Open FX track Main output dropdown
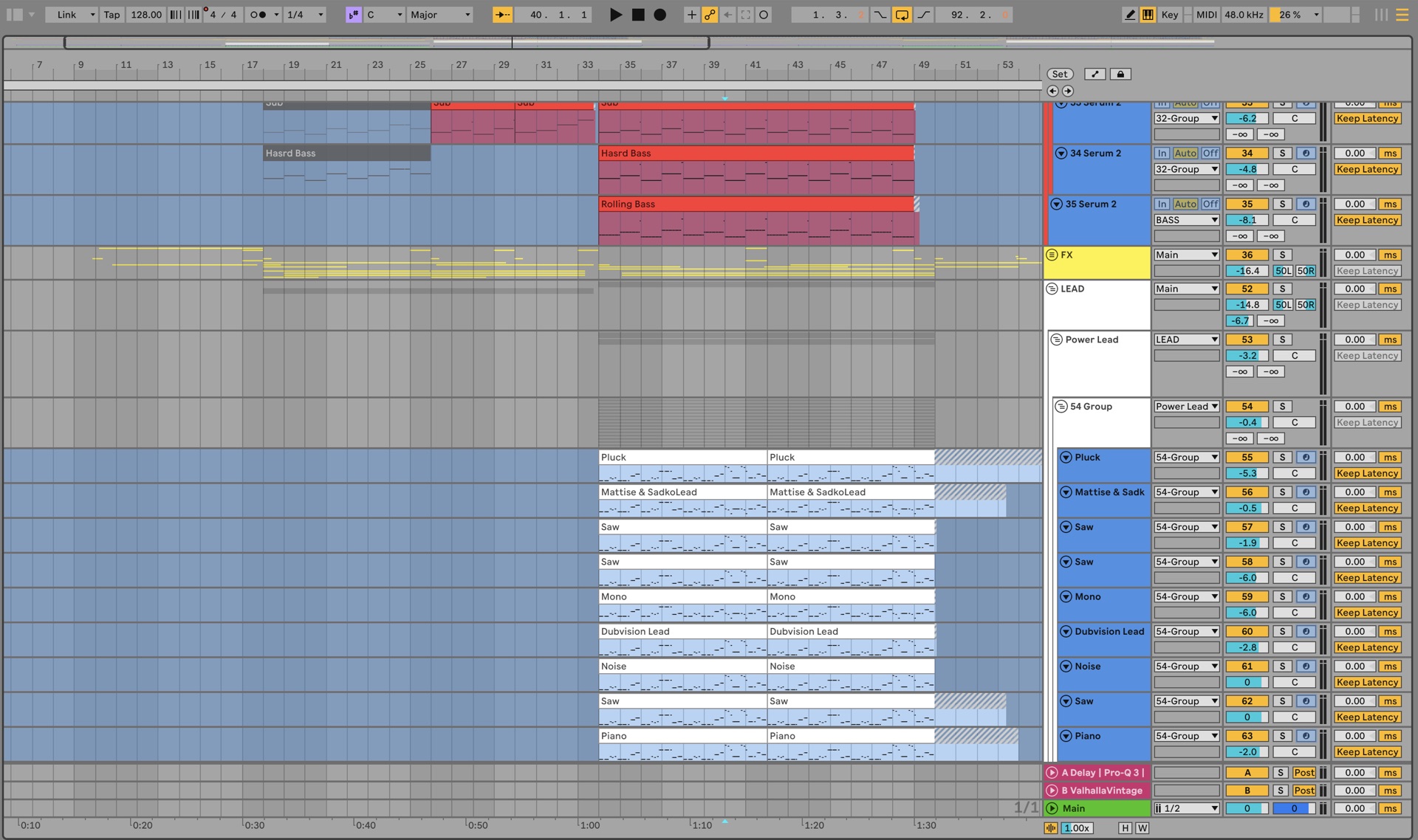This screenshot has width=1418, height=840. pyautogui.click(x=1187, y=255)
